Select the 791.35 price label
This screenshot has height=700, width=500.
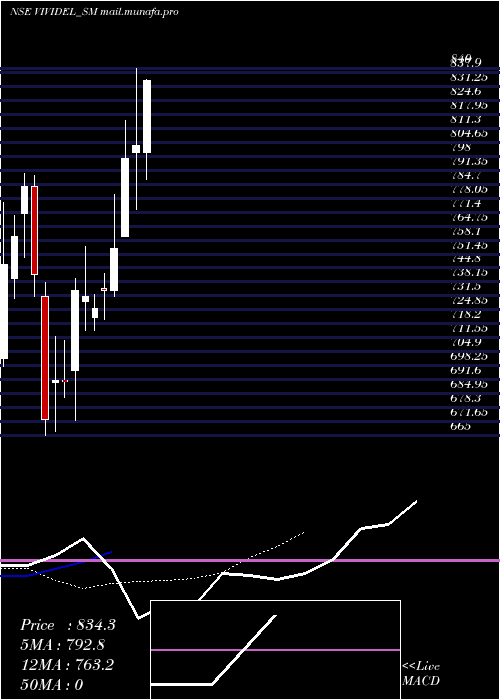469,161
